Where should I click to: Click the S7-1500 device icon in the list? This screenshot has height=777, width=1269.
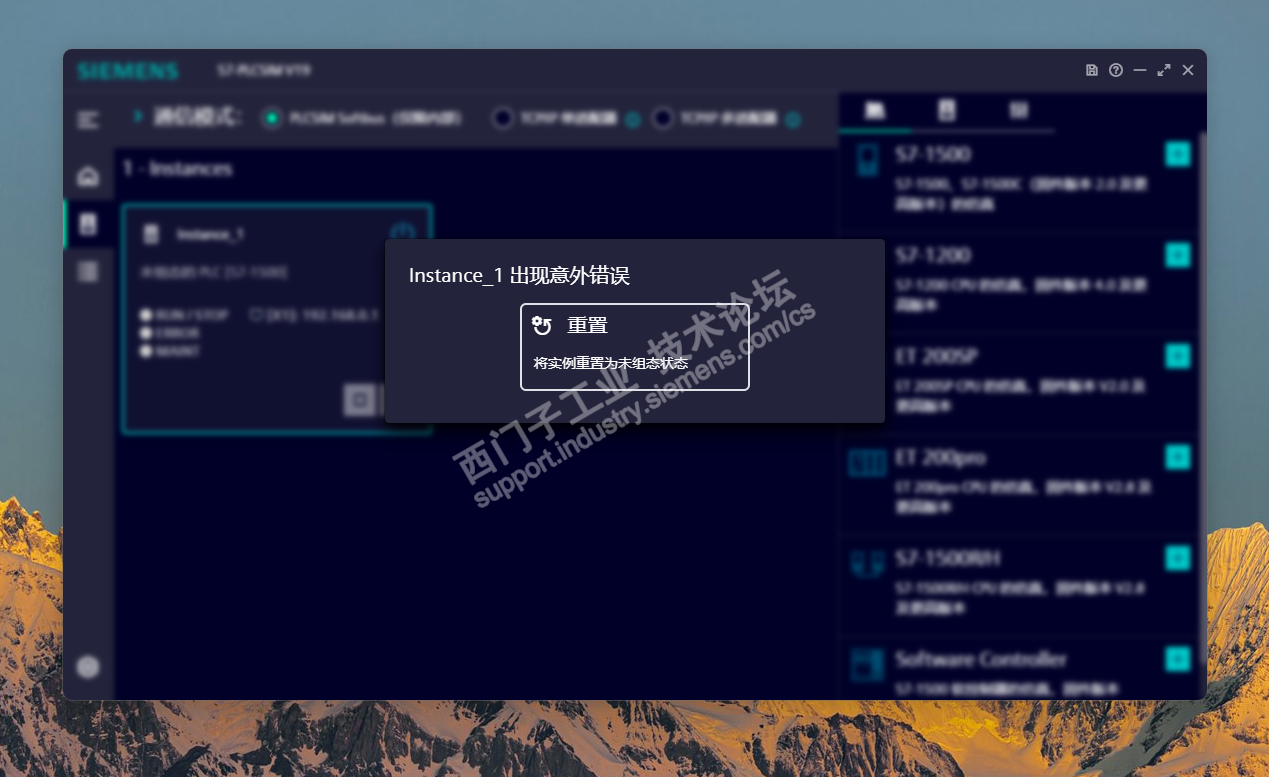[x=867, y=160]
